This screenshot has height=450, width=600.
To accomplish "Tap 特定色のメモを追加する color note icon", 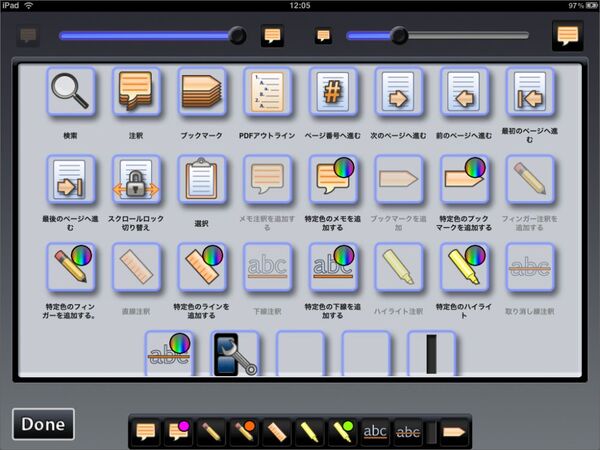I will pos(333,179).
